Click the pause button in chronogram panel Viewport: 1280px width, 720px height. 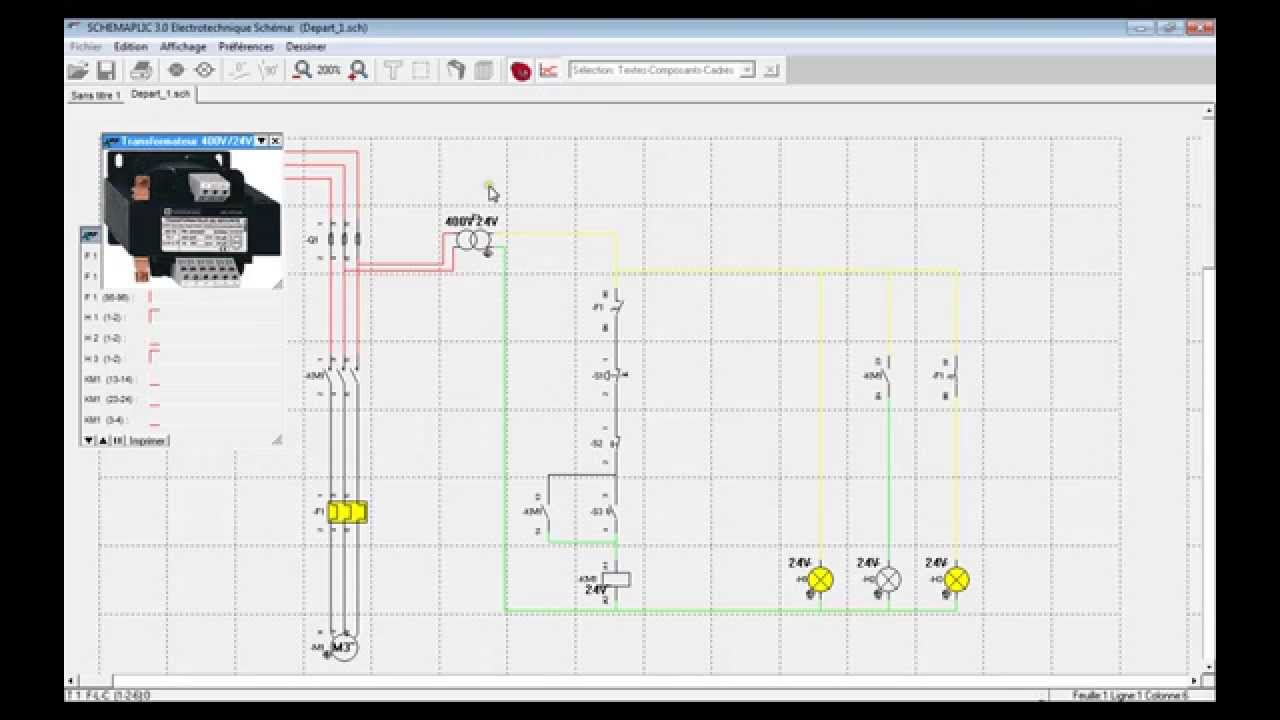(x=118, y=440)
